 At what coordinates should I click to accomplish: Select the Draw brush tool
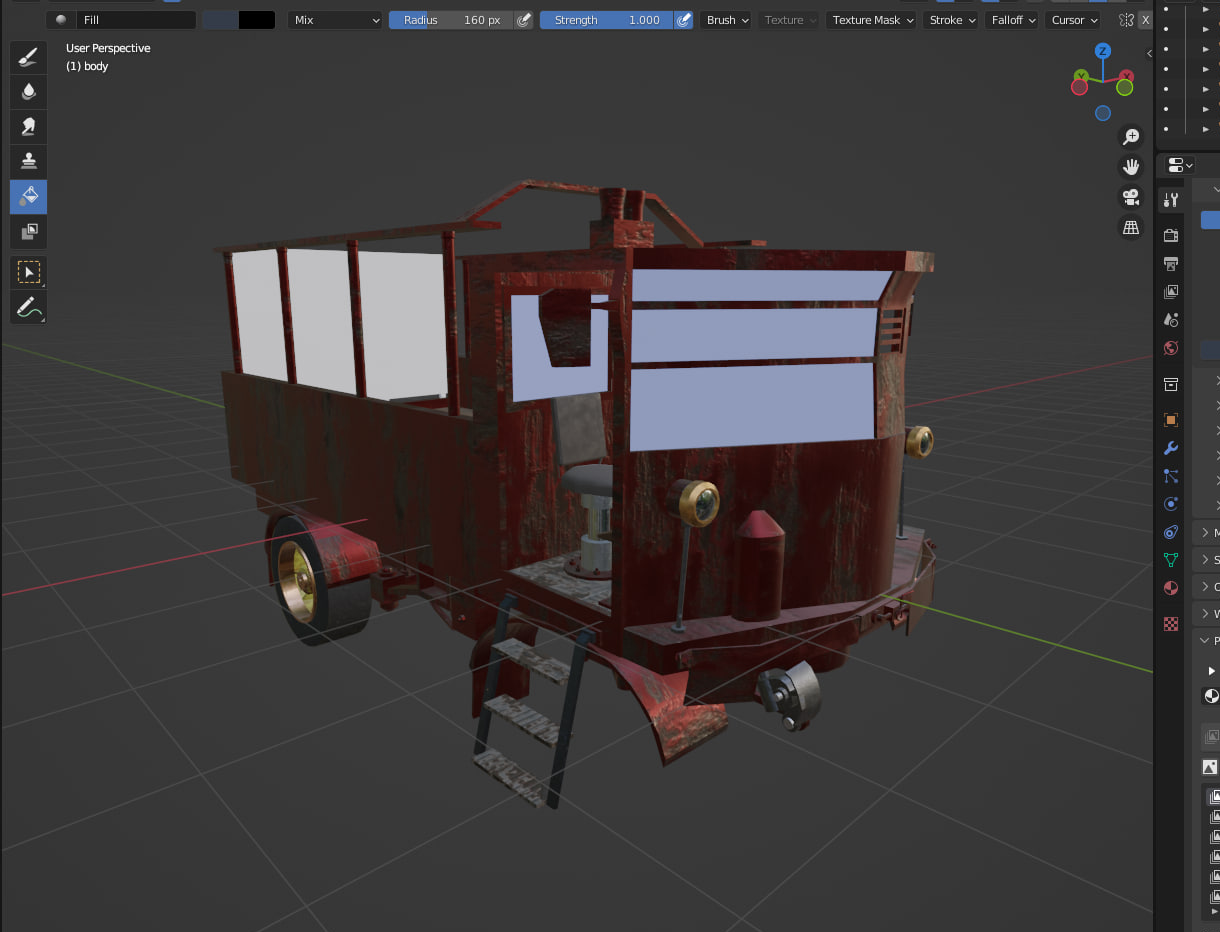pyautogui.click(x=29, y=57)
